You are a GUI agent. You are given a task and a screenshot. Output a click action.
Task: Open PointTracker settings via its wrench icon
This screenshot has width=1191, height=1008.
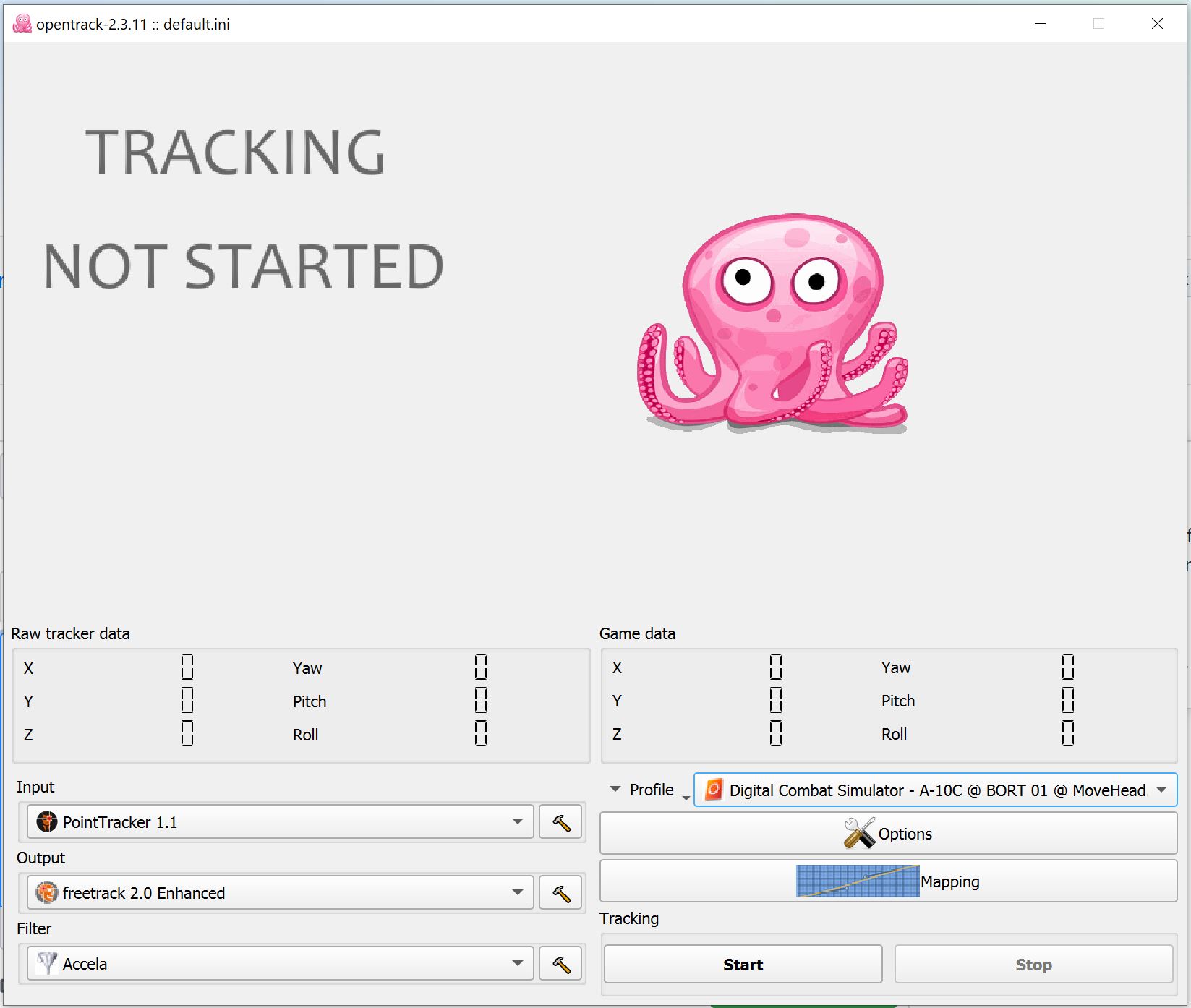560,821
